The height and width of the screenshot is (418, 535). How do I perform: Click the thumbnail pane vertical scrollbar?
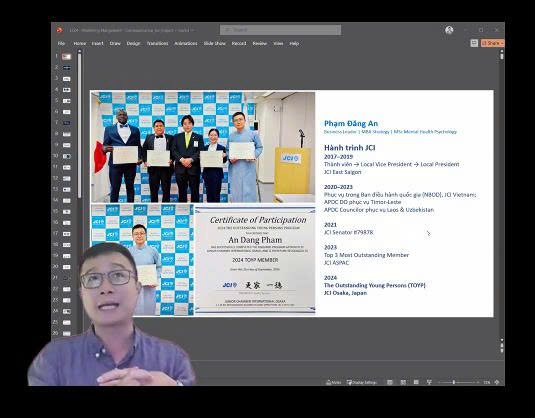point(80,125)
